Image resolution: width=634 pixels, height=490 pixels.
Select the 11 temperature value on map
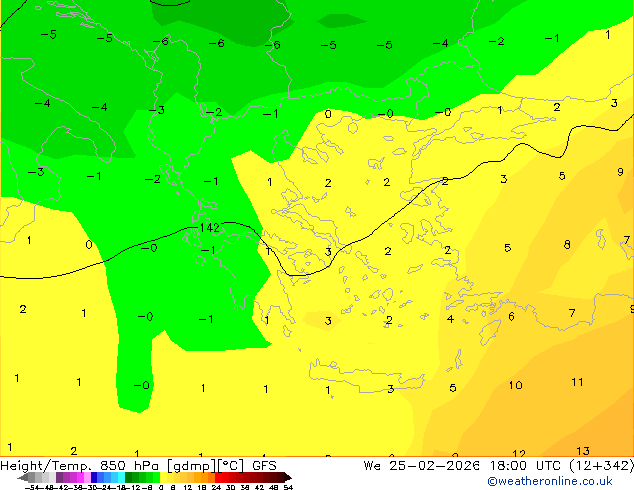(x=577, y=382)
